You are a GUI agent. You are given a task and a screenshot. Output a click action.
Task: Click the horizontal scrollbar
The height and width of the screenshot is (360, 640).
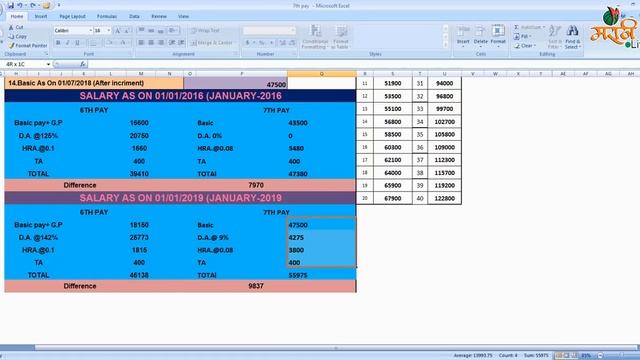click(x=336, y=348)
